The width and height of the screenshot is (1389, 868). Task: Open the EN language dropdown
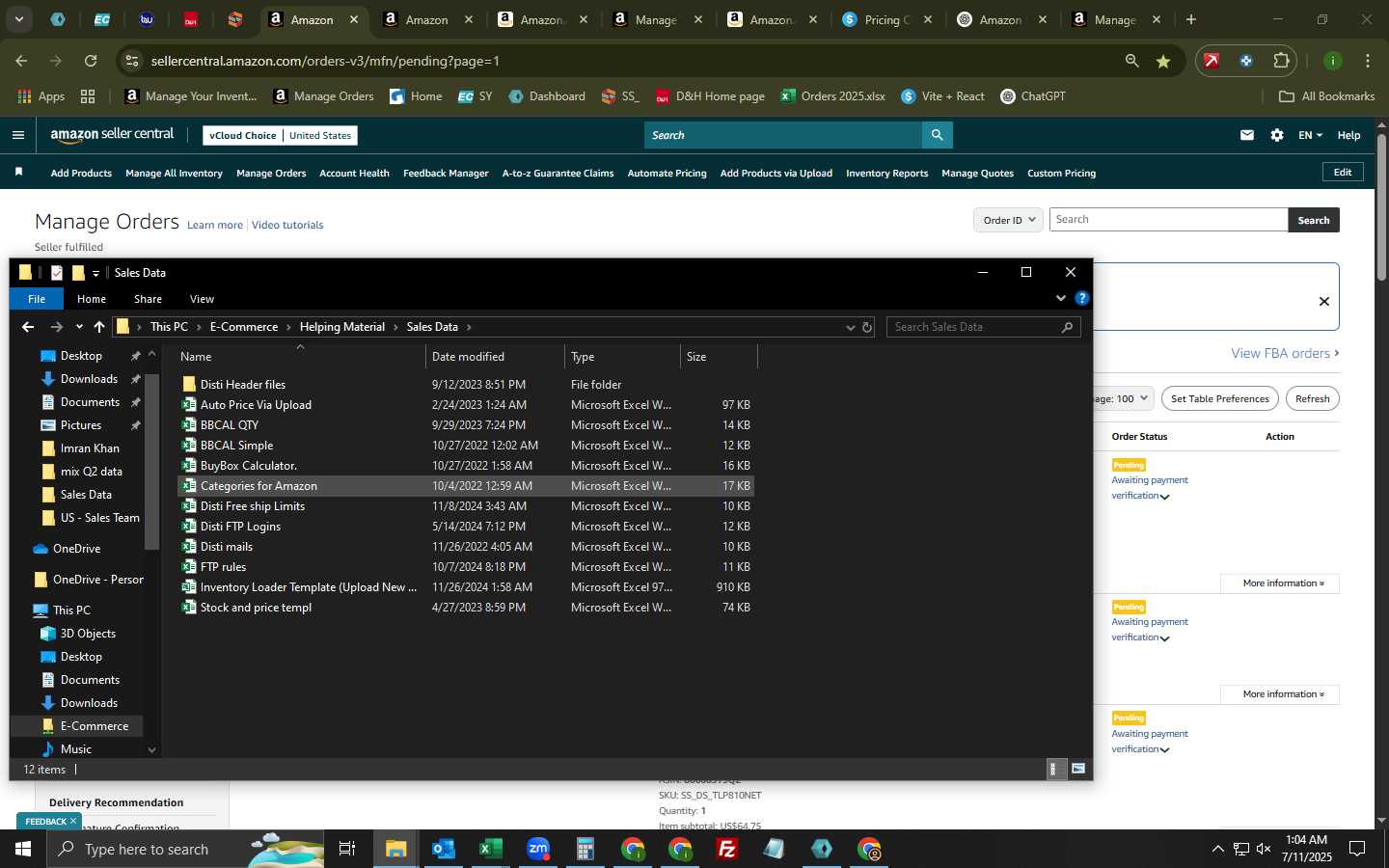1310,135
